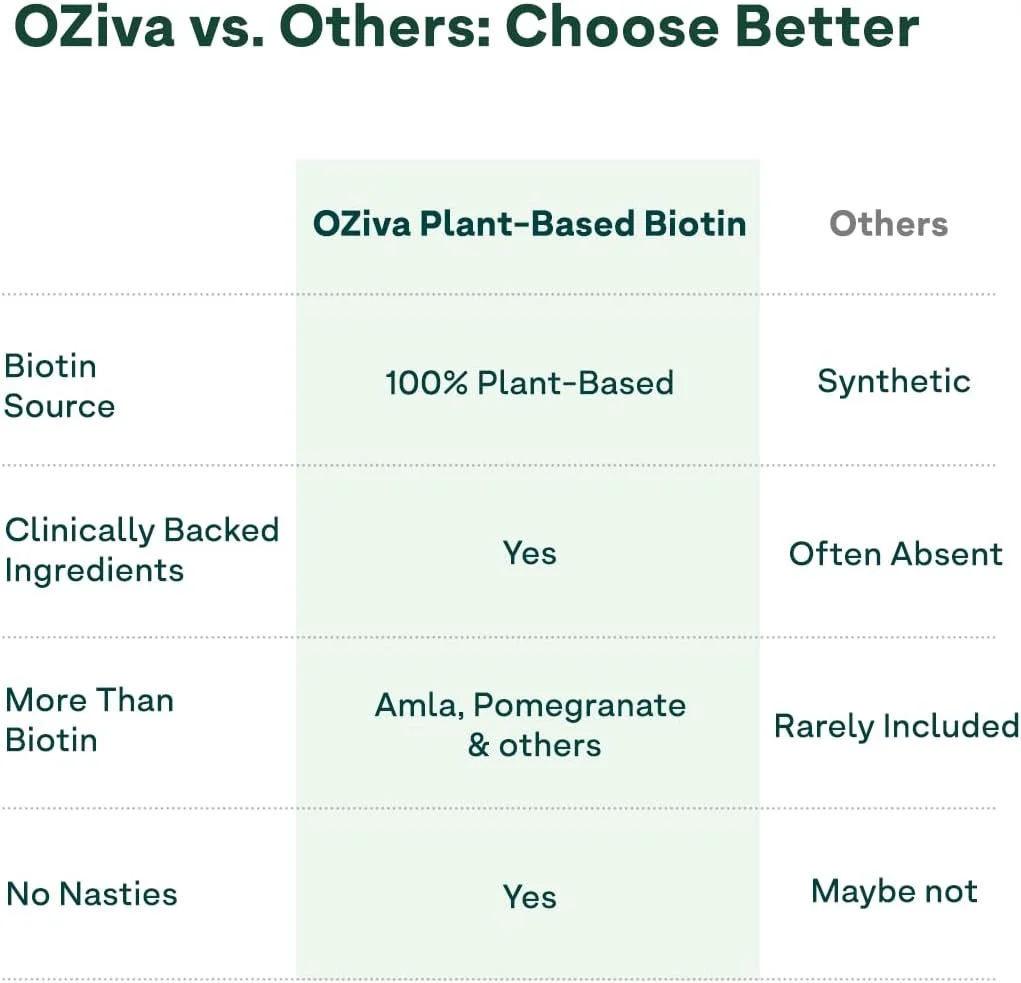Select "Yes" in Clinically Backed Ingredients row
Image resolution: width=1021 pixels, height=983 pixels.
[529, 553]
